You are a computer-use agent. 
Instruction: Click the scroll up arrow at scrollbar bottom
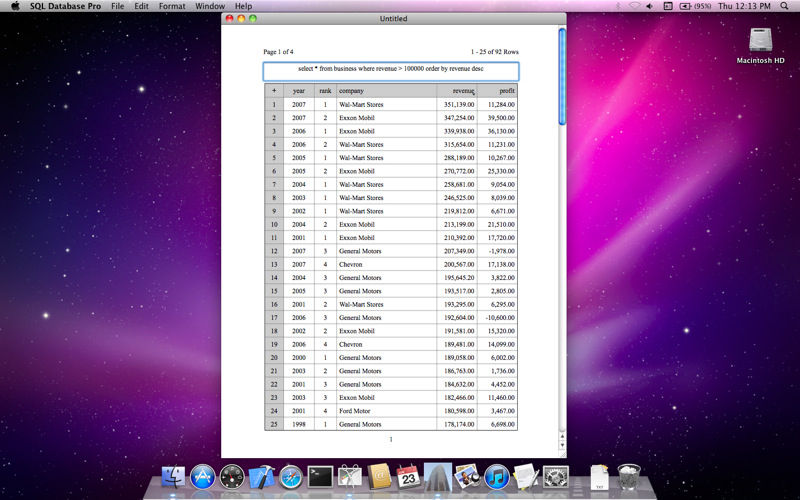562,436
